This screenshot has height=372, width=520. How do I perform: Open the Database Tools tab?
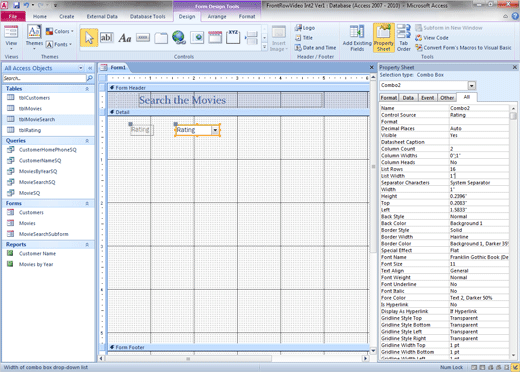(x=148, y=16)
